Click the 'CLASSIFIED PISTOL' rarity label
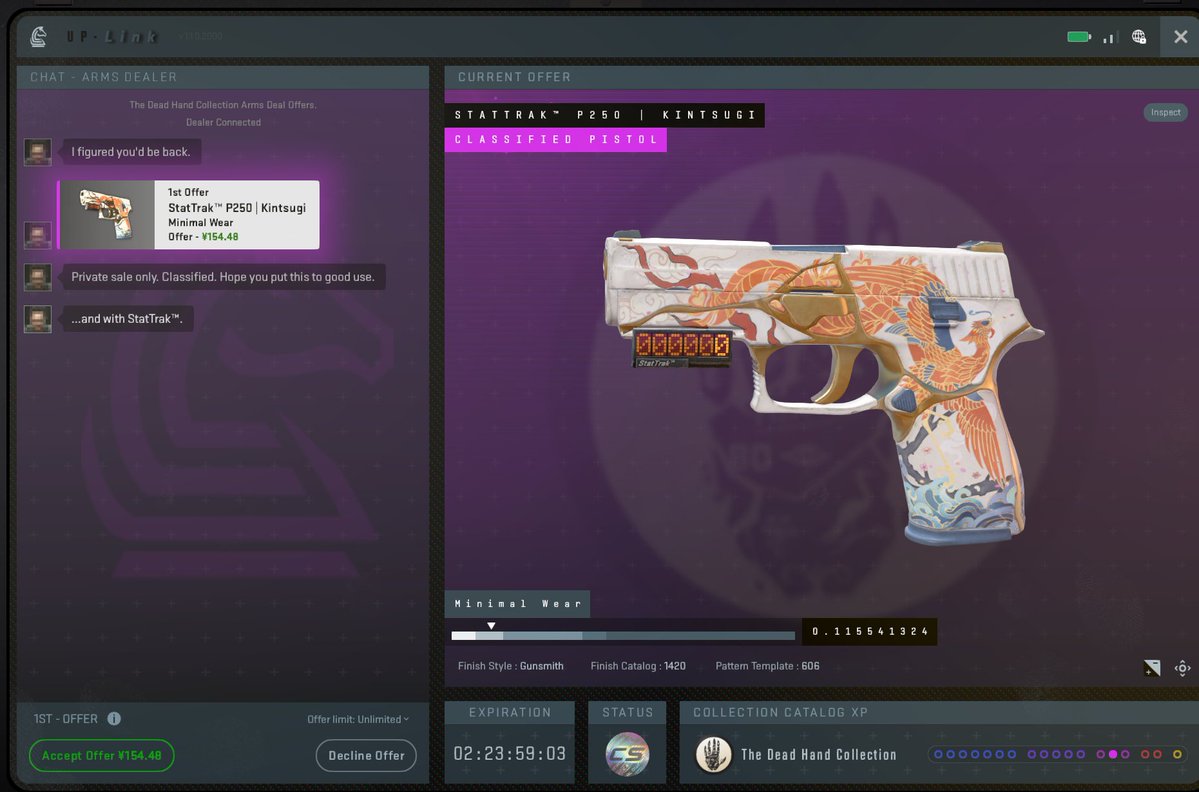The width and height of the screenshot is (1199, 792). 555,140
